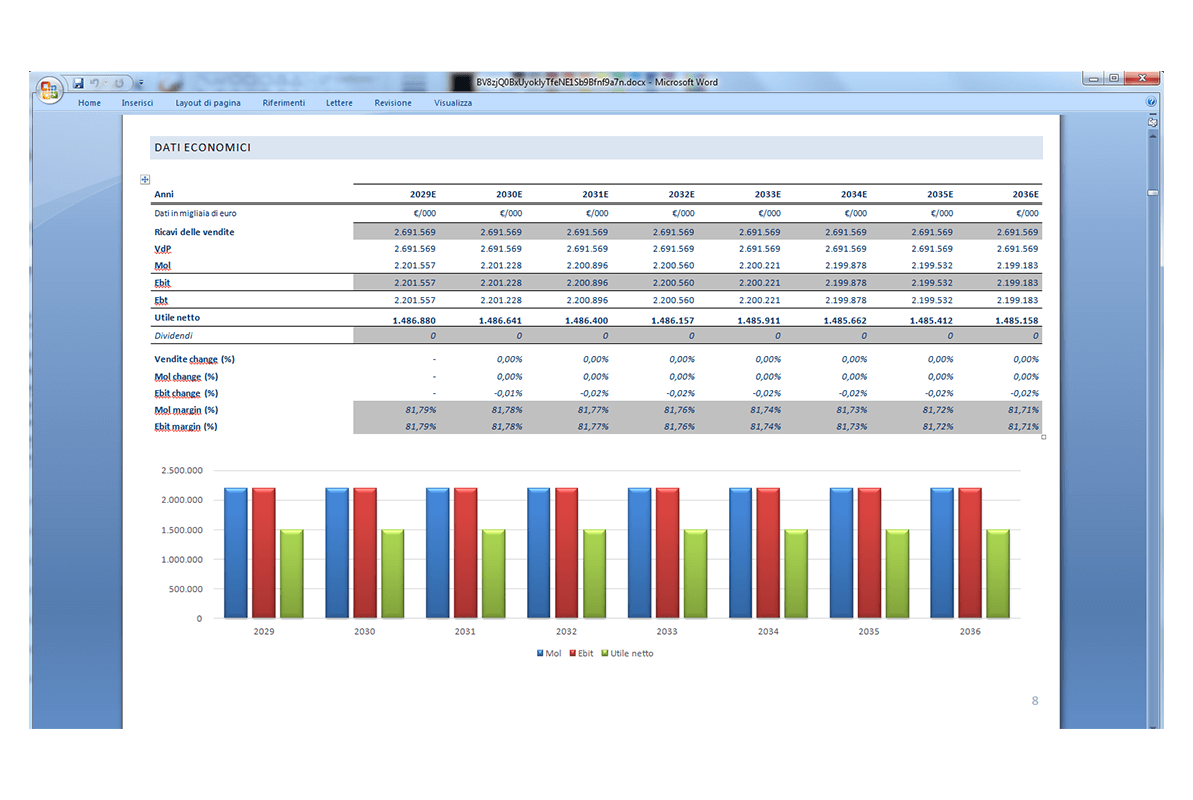Click the Dividendi row label

173,336
